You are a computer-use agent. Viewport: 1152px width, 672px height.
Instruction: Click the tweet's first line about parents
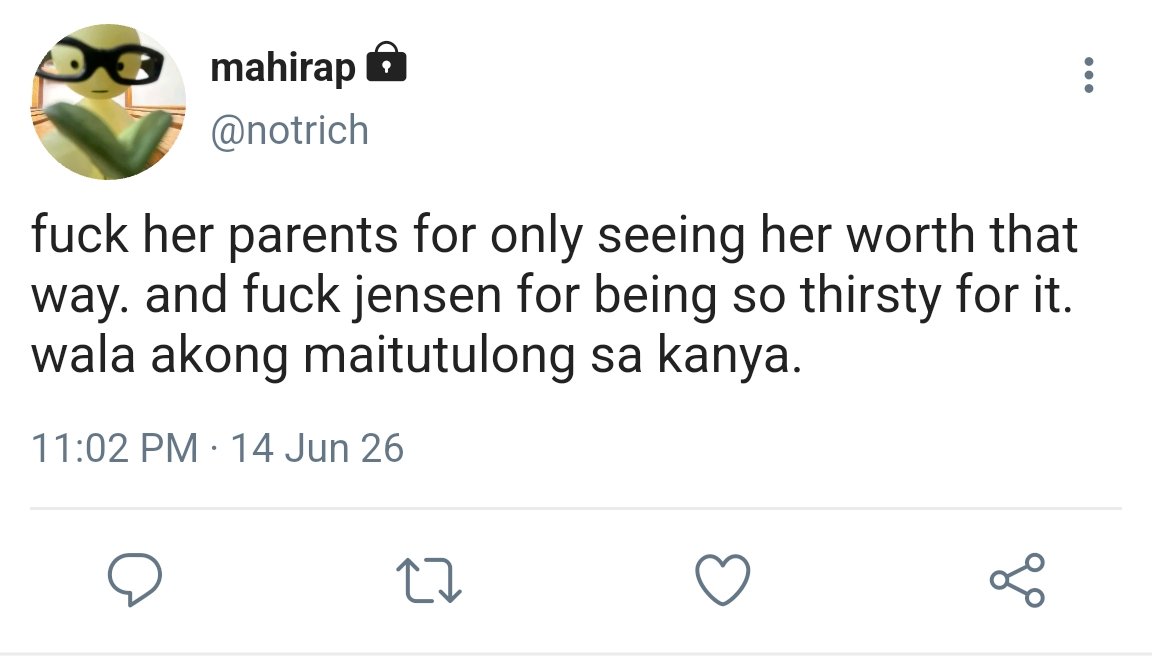(554, 235)
